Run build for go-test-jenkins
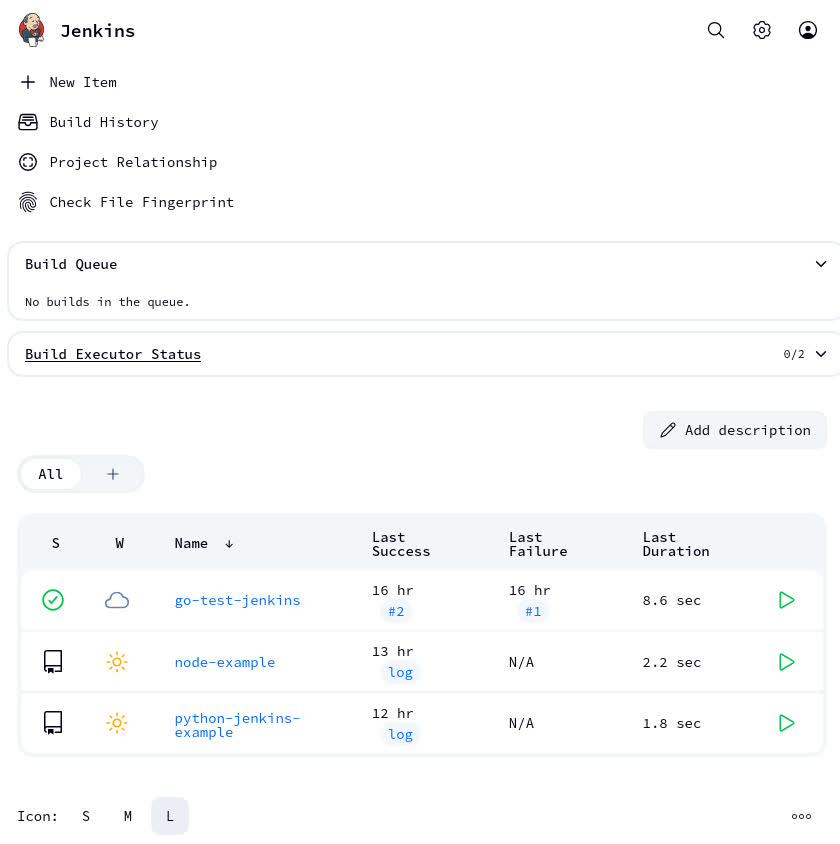 (x=786, y=600)
